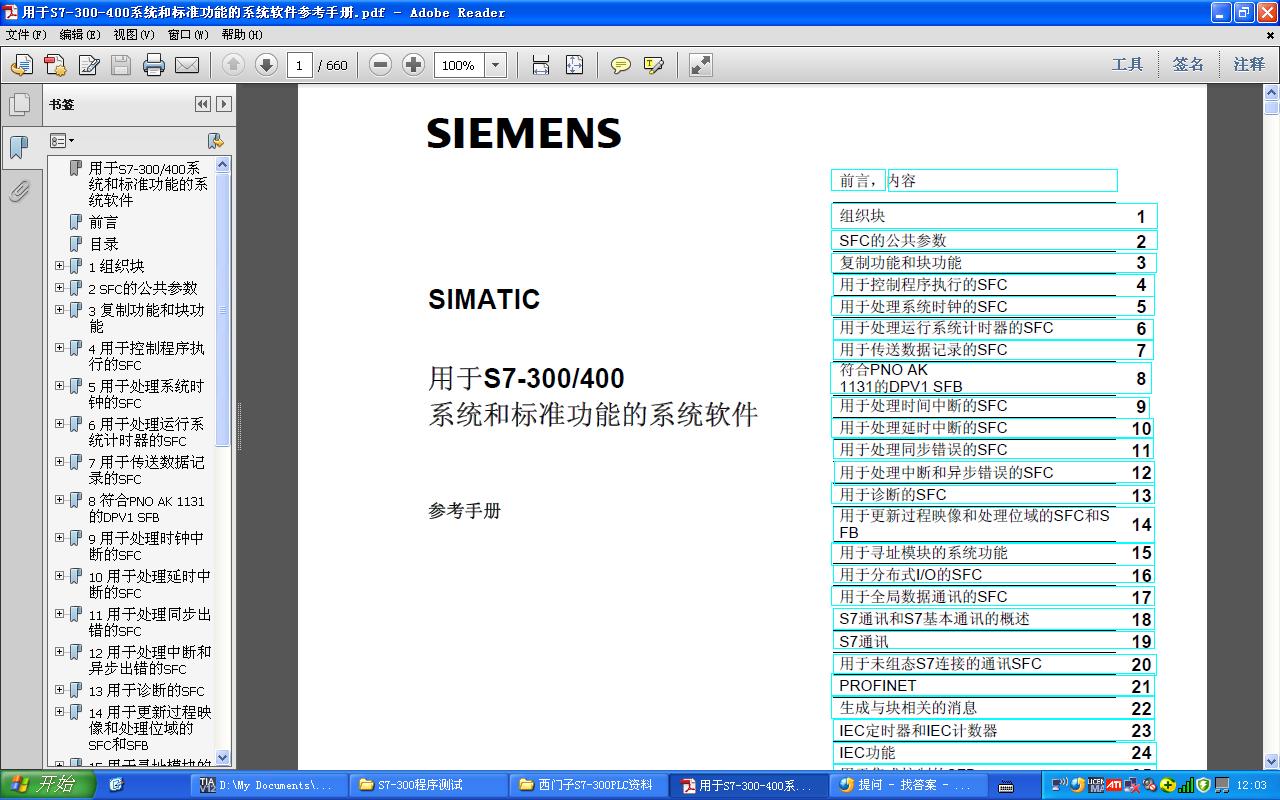Image resolution: width=1280 pixels, height=800 pixels.
Task: Select the 8 符合PNO AK 1131 bookmark
Action: coord(146,509)
